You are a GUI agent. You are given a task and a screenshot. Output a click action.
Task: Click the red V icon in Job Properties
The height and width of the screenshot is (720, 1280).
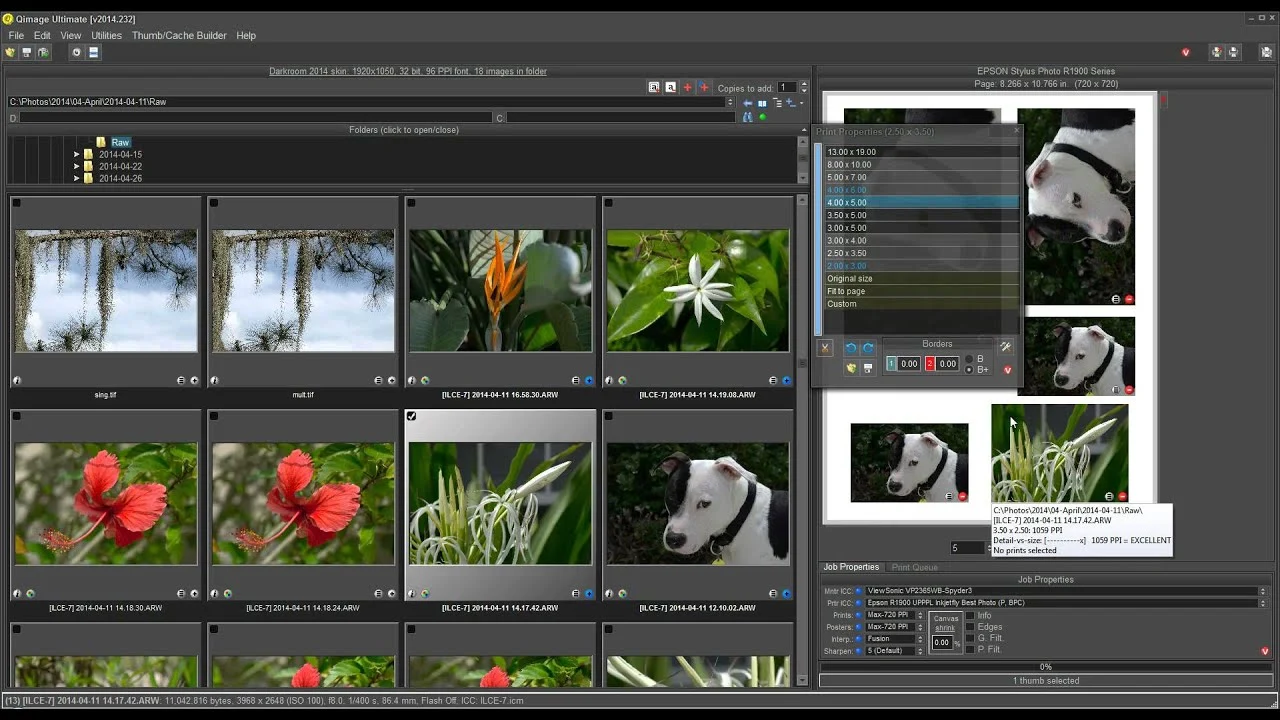click(1265, 651)
